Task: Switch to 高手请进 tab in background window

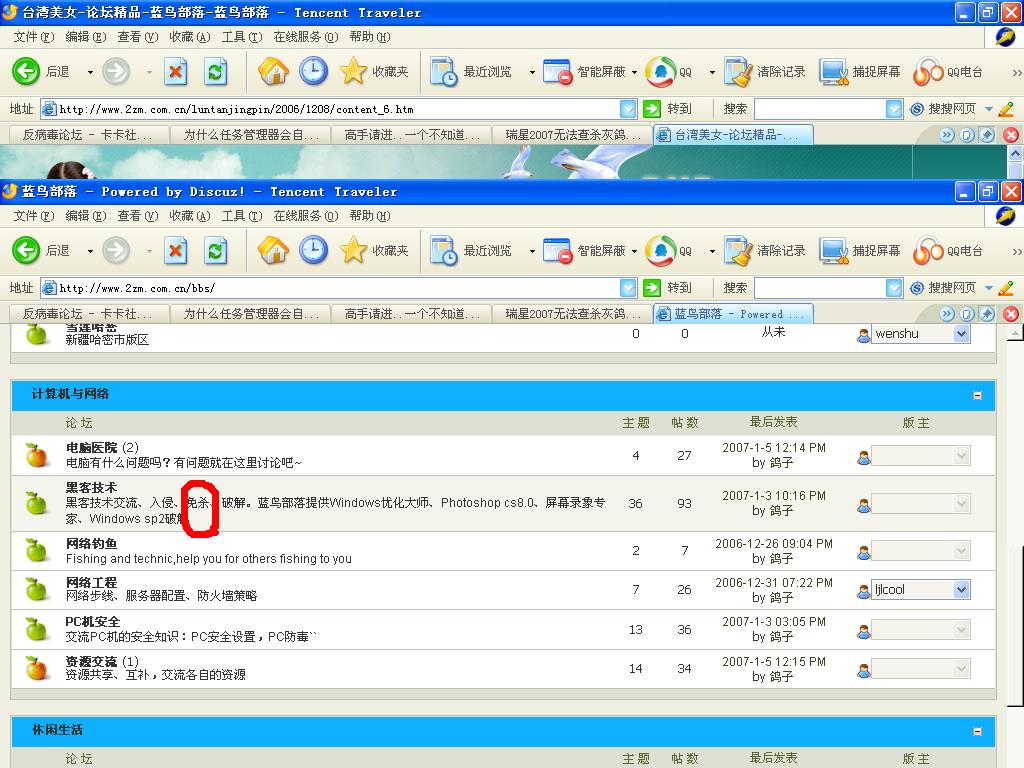Action: [x=412, y=135]
